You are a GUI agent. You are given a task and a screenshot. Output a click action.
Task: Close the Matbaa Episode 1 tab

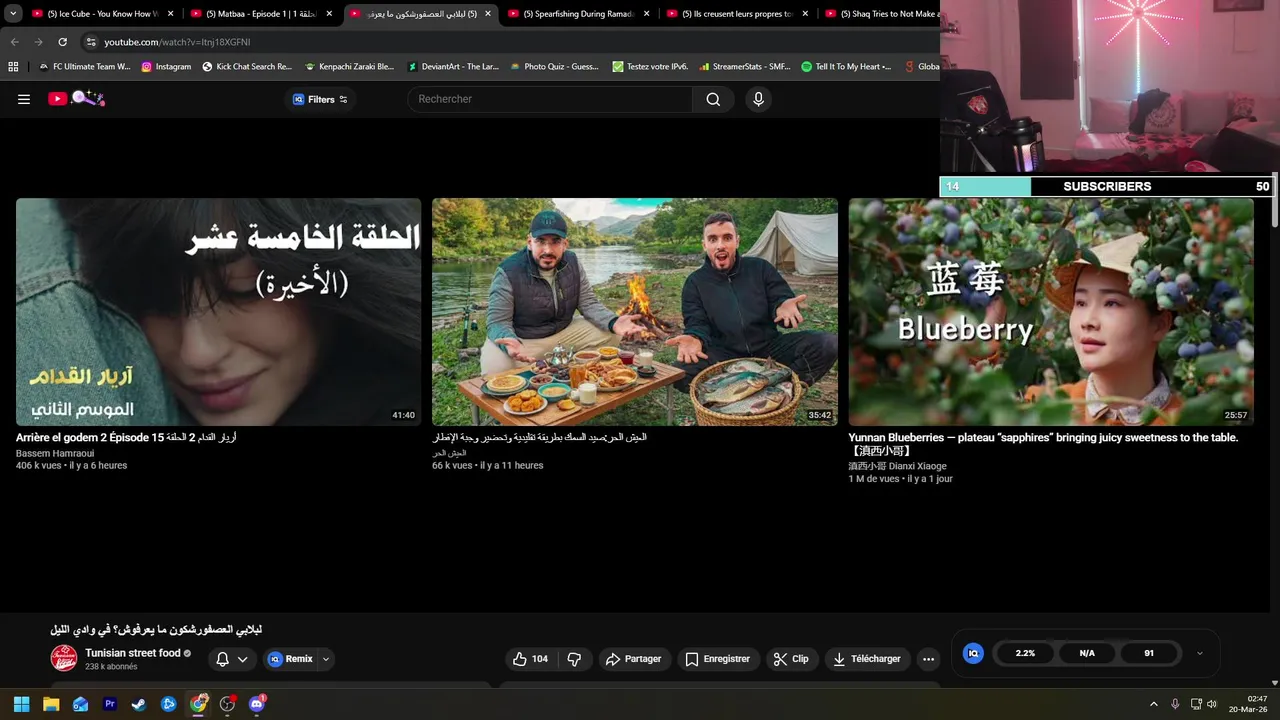coord(329,14)
